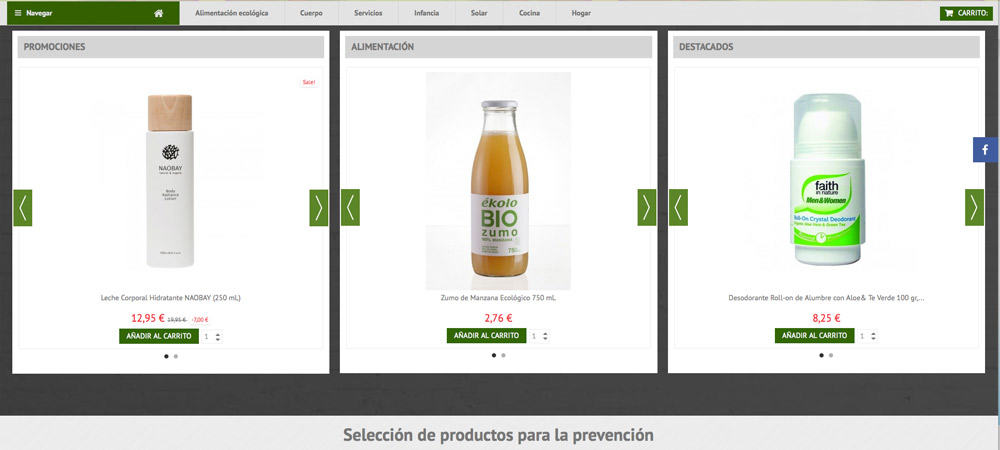
Task: Open ékolo BIO zumo bottle image
Action: click(499, 181)
